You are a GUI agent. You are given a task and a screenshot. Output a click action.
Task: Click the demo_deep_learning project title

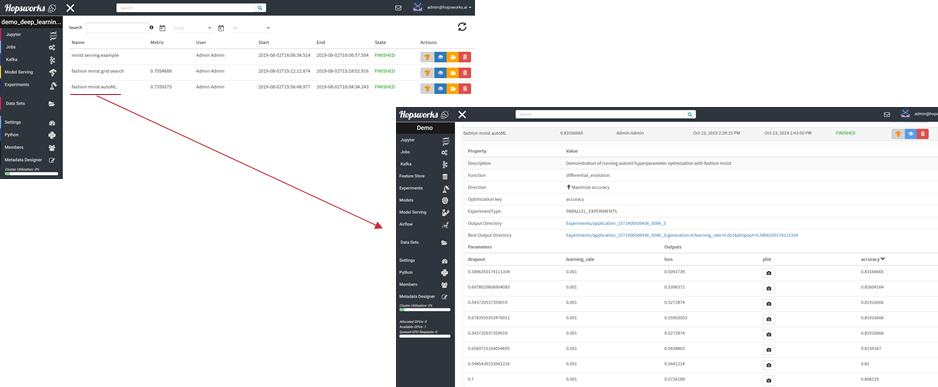click(x=31, y=22)
